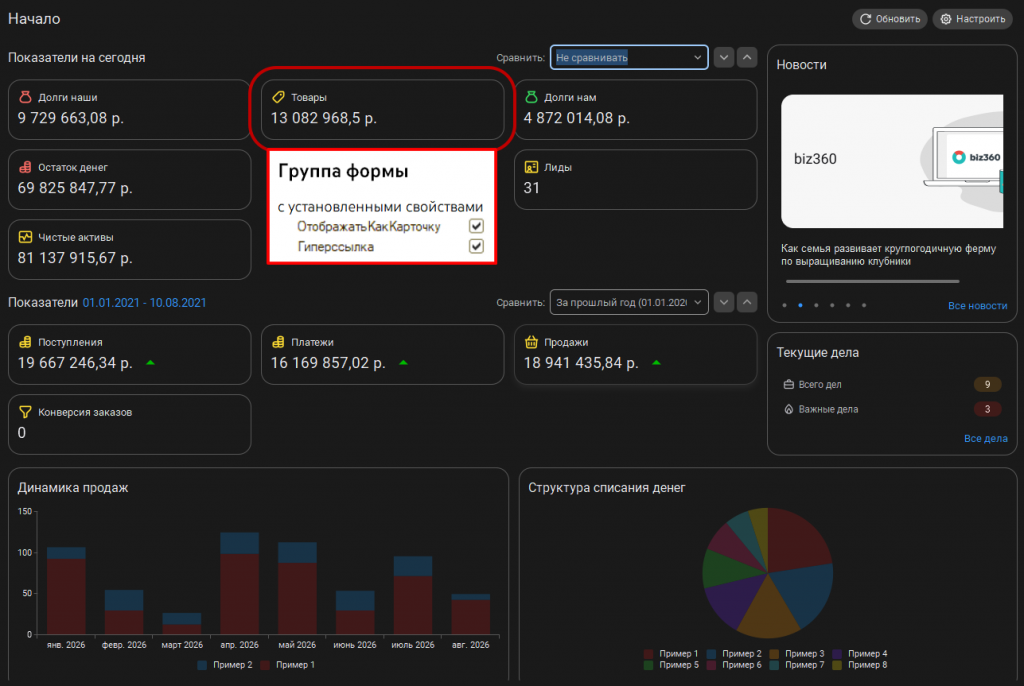Open the Настроить settings button
Image resolution: width=1024 pixels, height=686 pixels.
point(973,19)
